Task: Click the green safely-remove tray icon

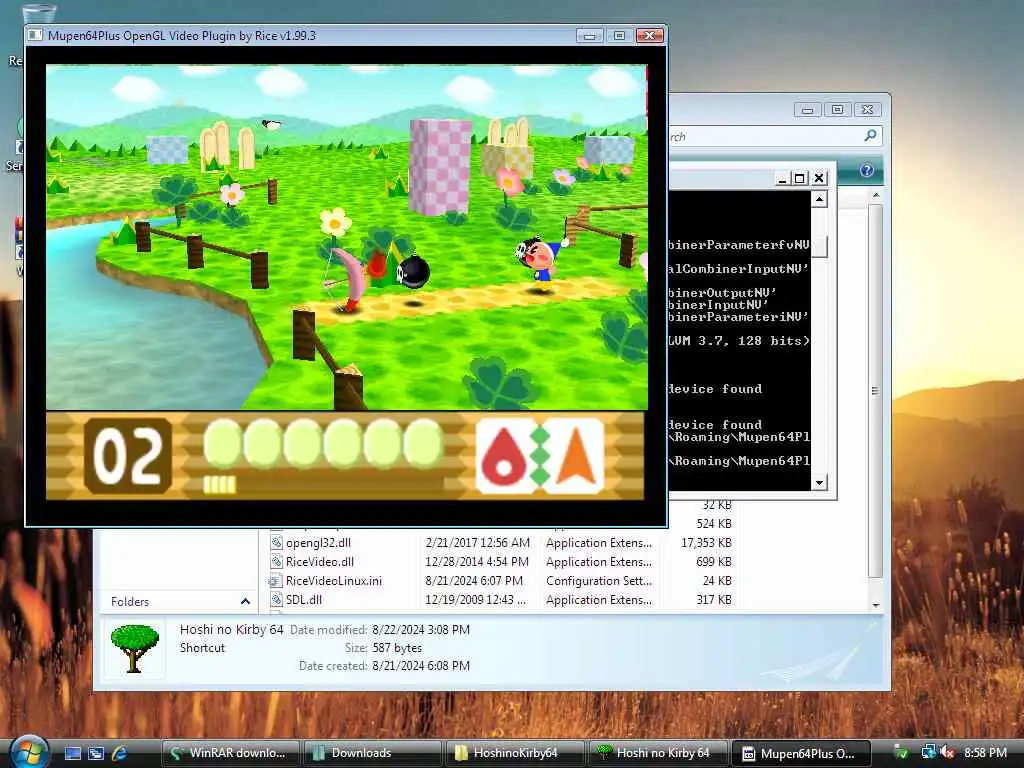Action: tap(901, 752)
